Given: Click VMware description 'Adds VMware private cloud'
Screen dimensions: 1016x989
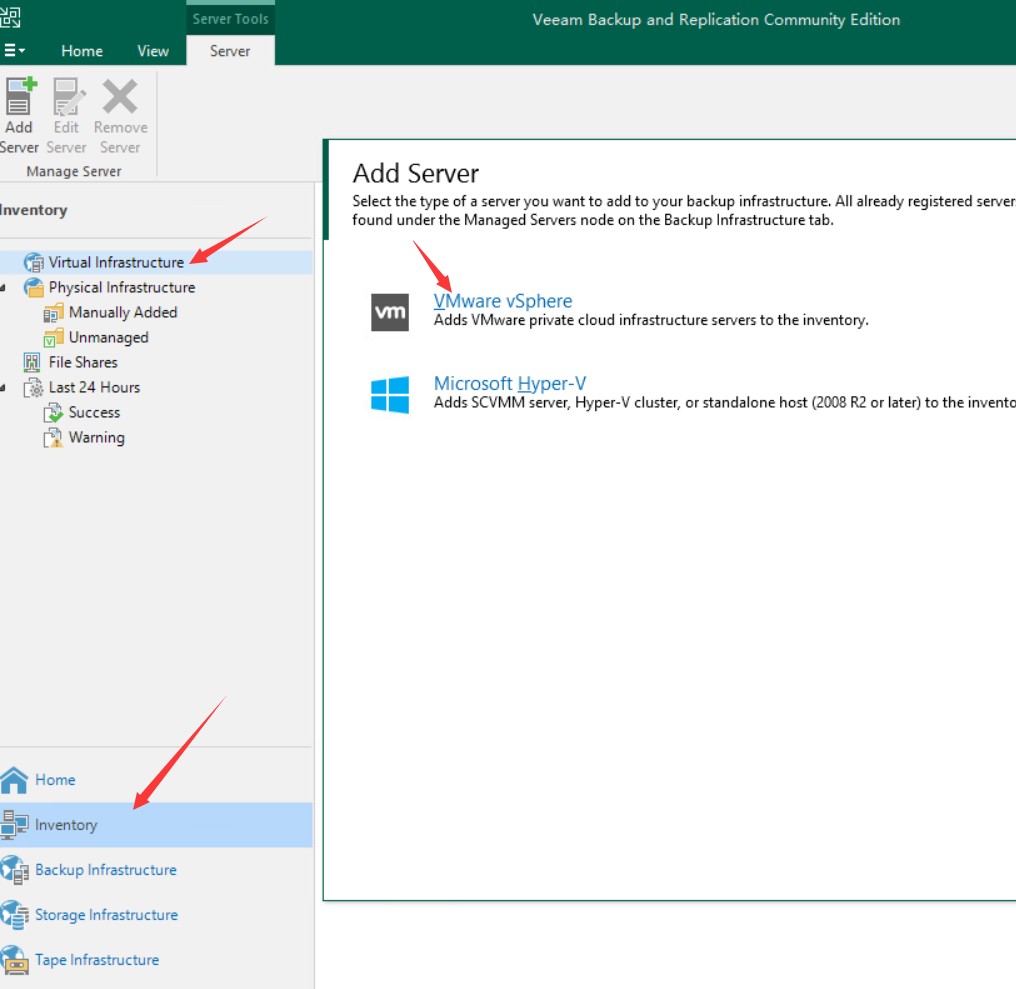Looking at the screenshot, I should tap(651, 320).
